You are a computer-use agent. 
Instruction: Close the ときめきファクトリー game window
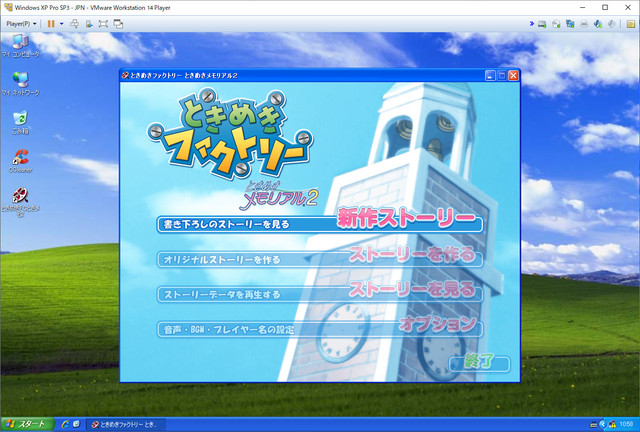(513, 76)
